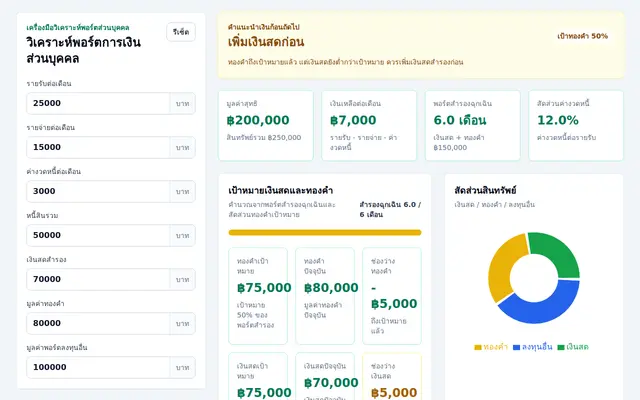
Task: Click the บาท unit beside รายรับต่อเดือน
Action: [182, 103]
